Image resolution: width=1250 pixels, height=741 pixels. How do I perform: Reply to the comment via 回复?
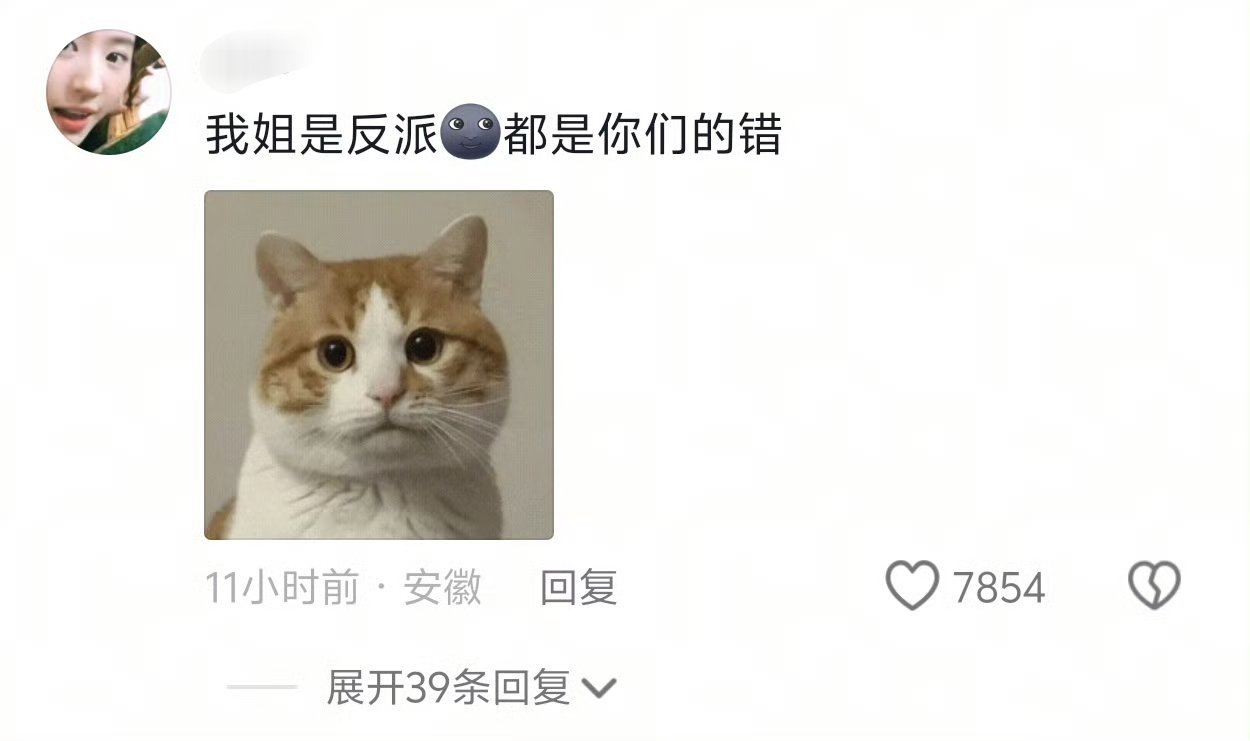point(578,587)
